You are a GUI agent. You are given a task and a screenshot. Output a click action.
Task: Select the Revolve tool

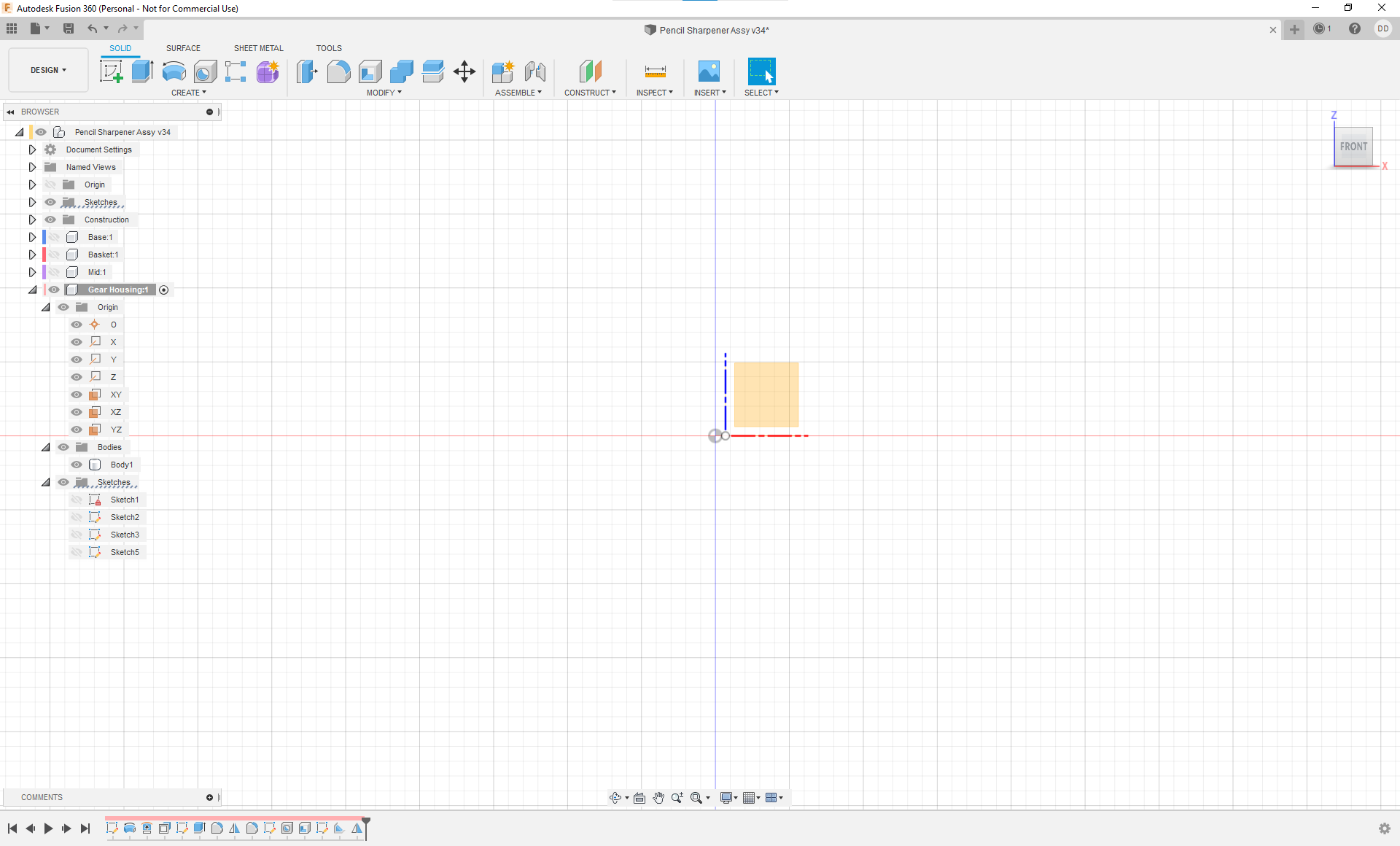pos(173,72)
